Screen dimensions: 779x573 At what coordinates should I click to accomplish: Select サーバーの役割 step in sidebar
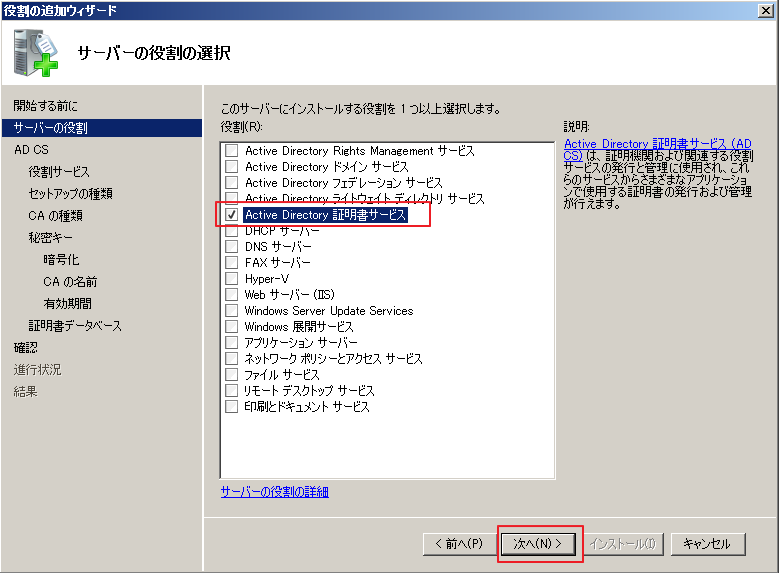coord(102,128)
